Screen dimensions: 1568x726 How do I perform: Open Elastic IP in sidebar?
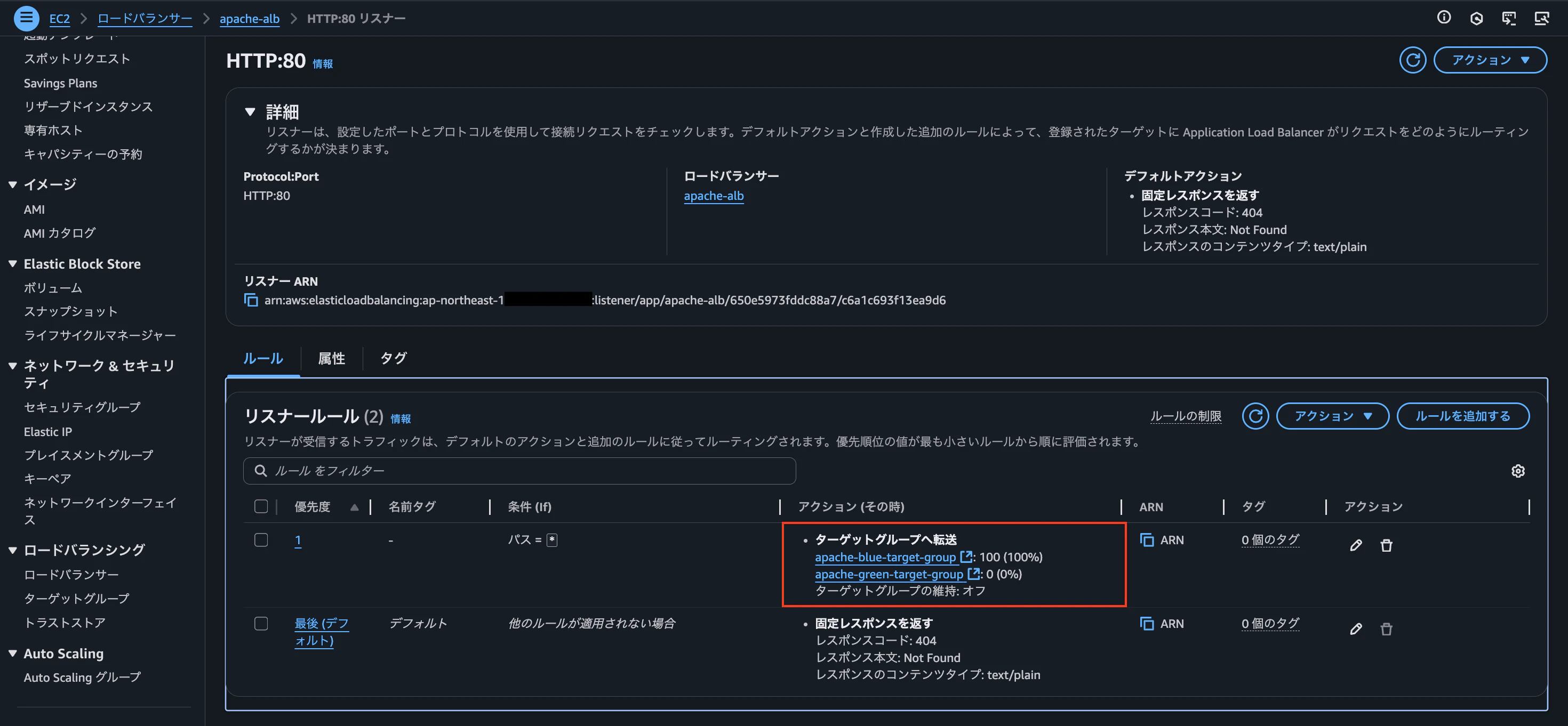pos(47,431)
